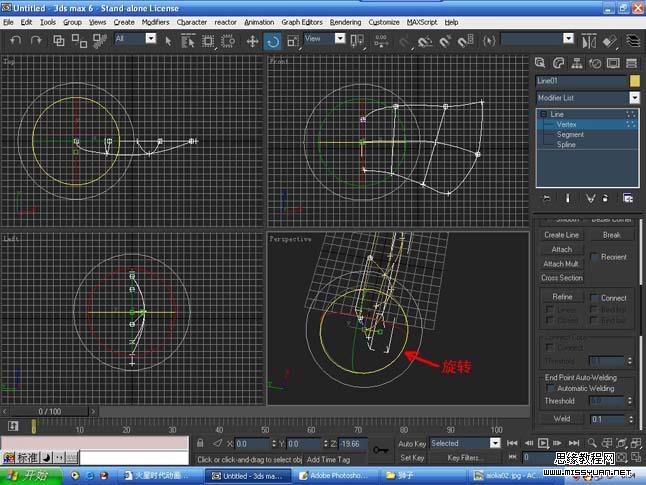The image size is (646, 485).
Task: Click Rectangular Selection Region icon
Action: tap(208, 41)
